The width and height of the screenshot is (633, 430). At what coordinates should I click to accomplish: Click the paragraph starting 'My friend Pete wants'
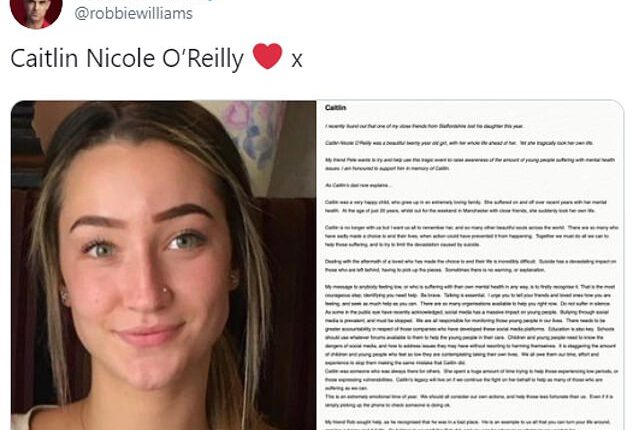[x=470, y=164]
